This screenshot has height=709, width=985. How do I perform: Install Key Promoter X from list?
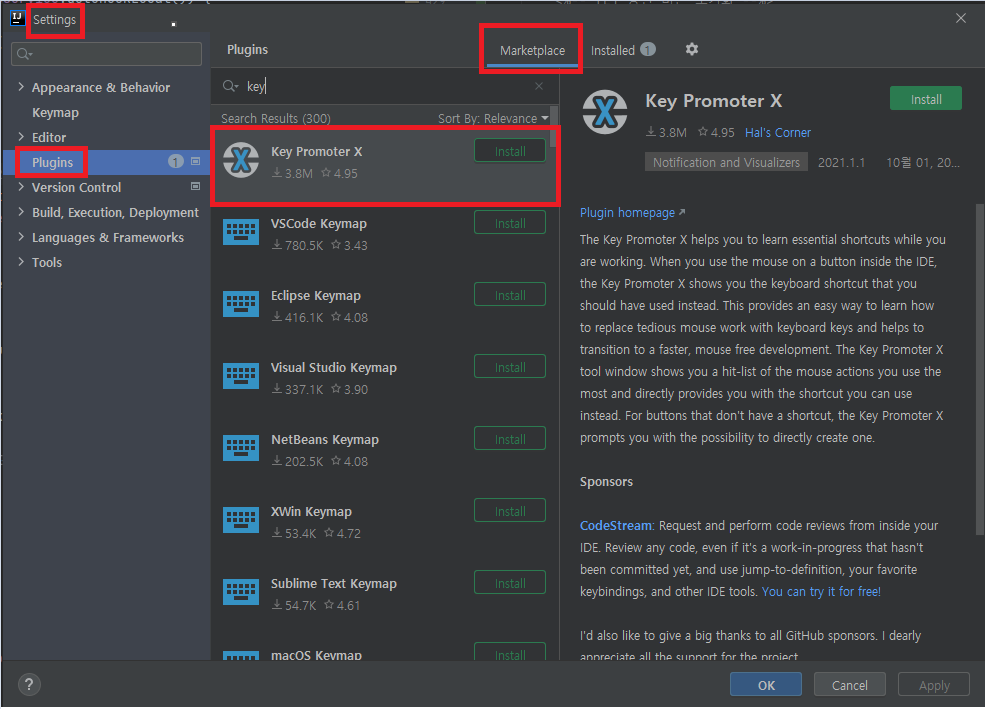(509, 151)
